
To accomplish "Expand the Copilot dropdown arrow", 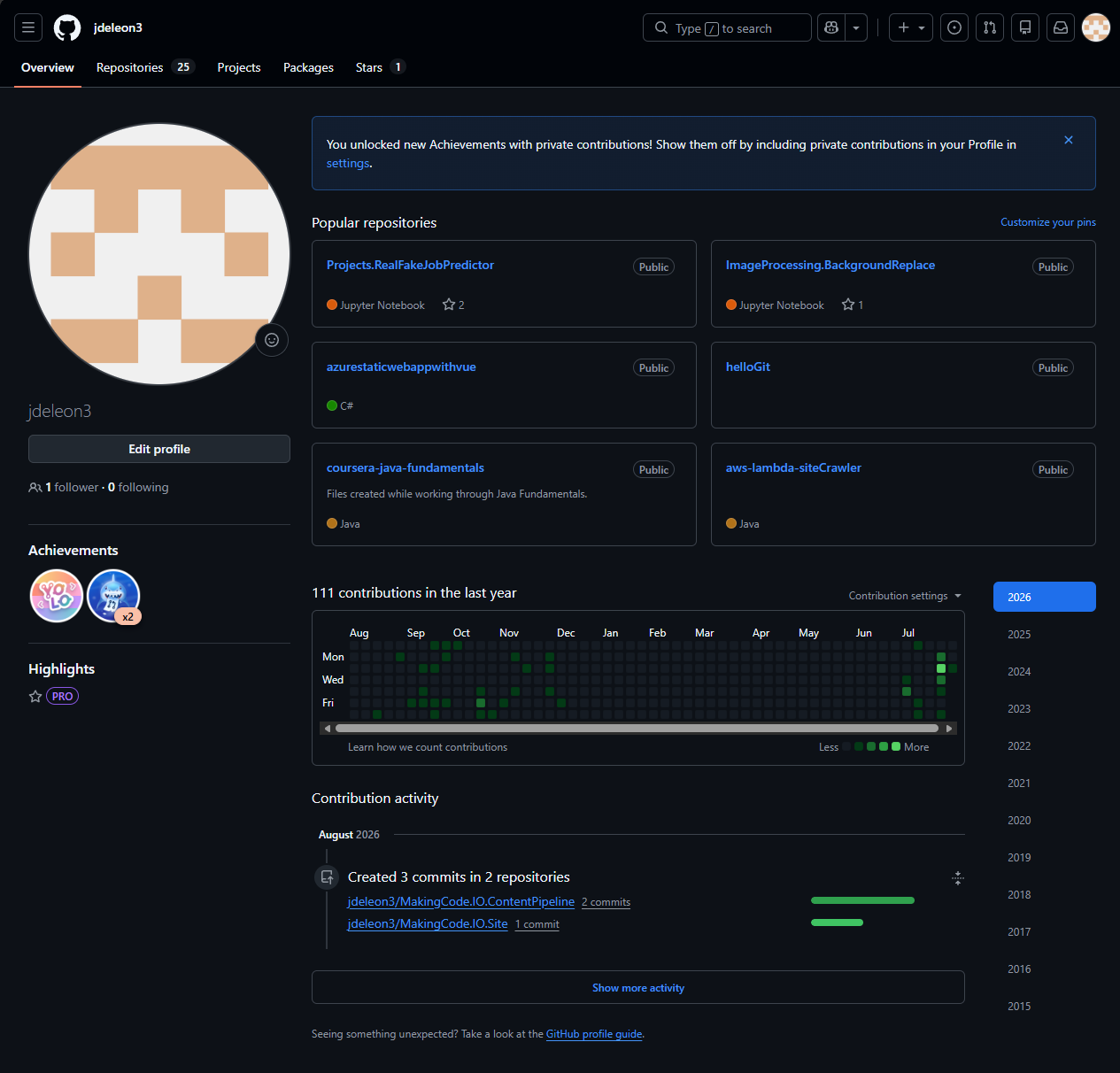I will [856, 27].
